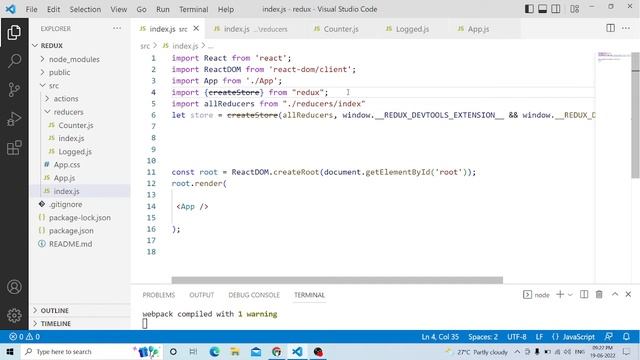Open the Help menu
Screen dimensions: 640x360
tap(226, 9)
